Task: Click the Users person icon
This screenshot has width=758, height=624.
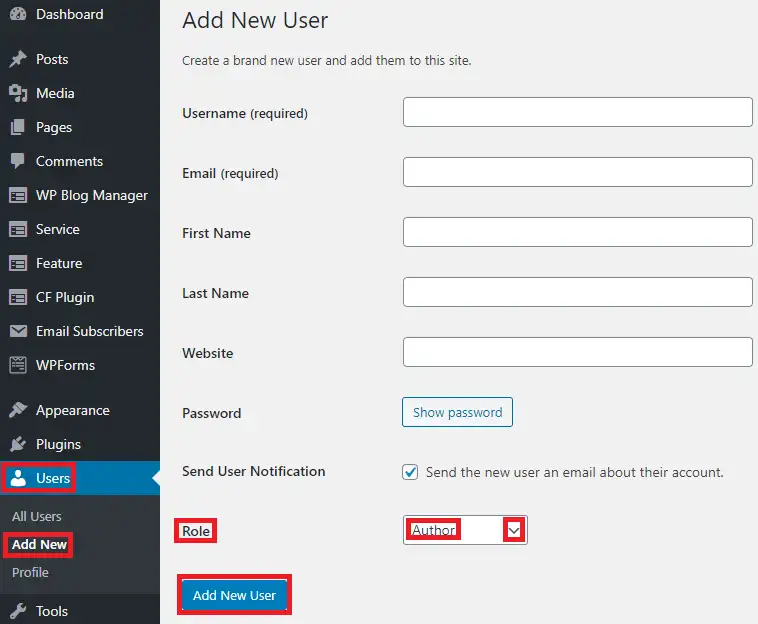Action: (18, 478)
